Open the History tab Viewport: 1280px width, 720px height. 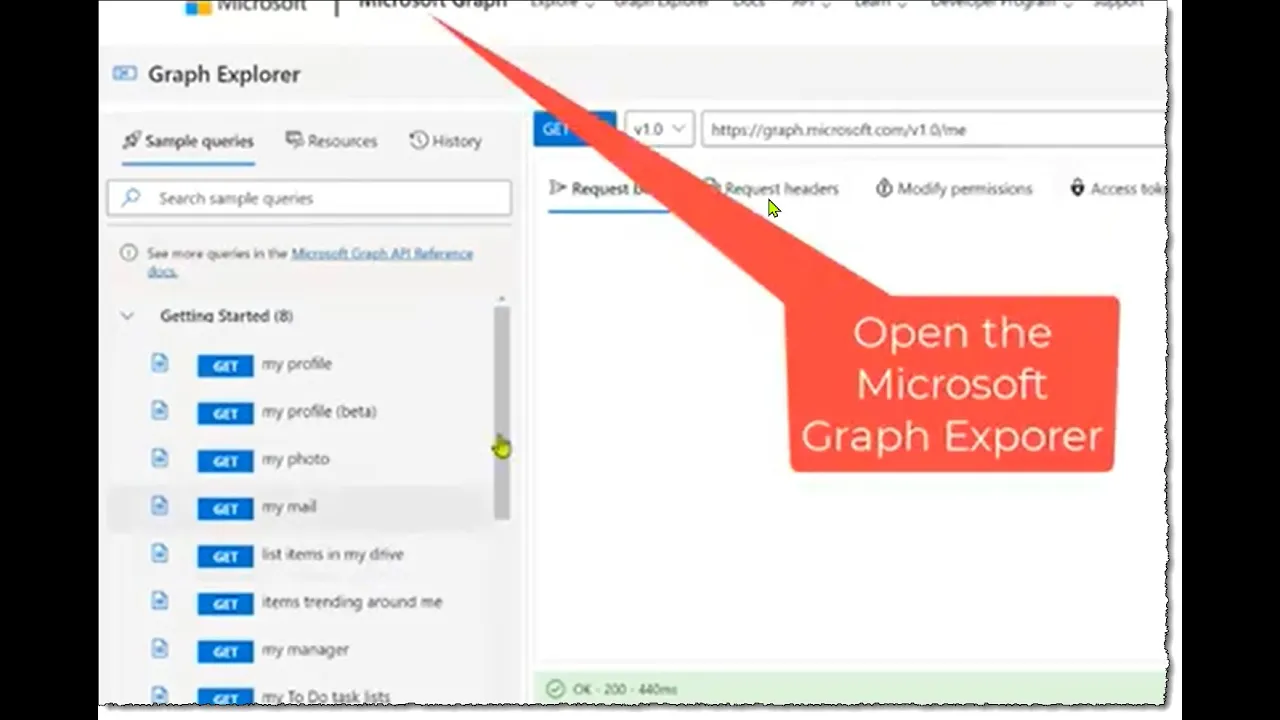[446, 141]
